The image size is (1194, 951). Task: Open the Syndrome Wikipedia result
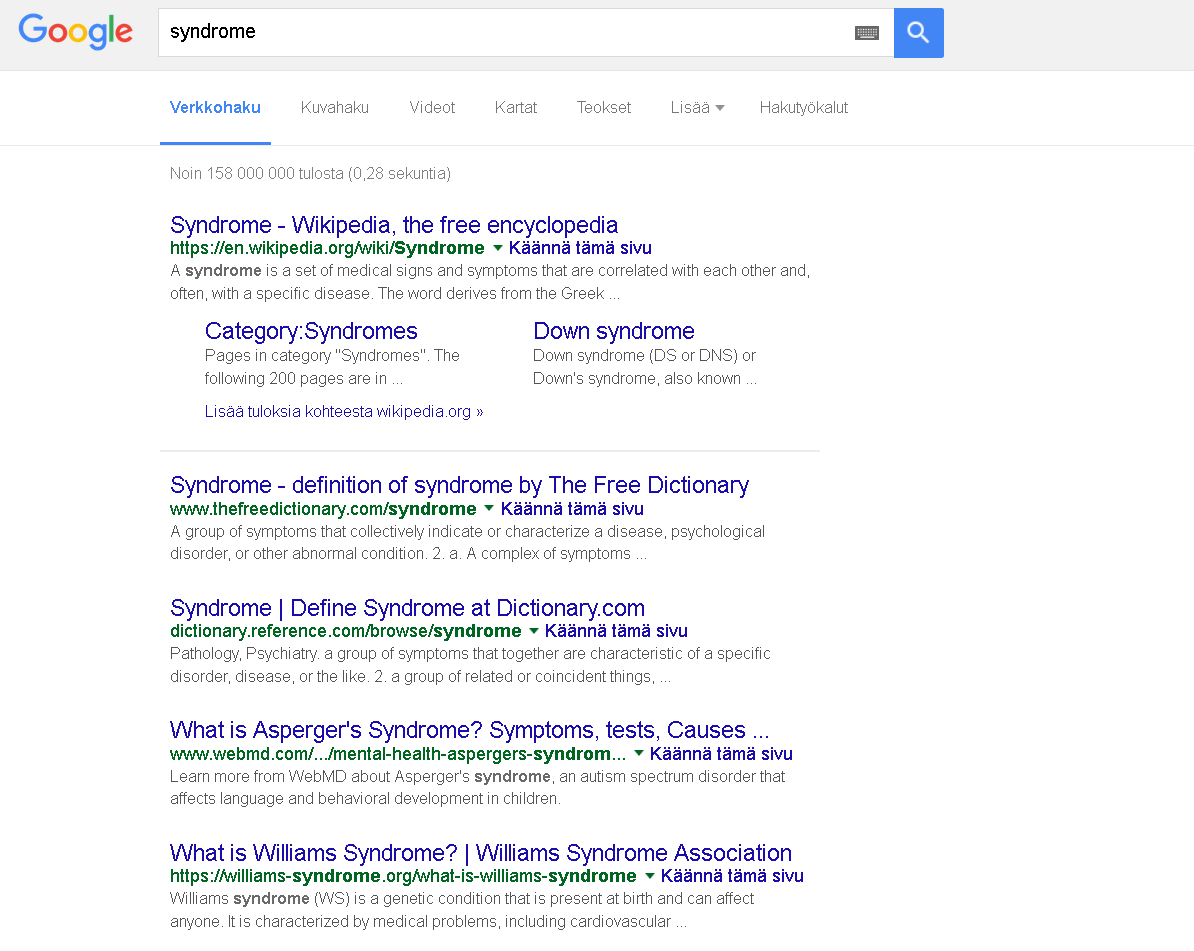point(394,225)
